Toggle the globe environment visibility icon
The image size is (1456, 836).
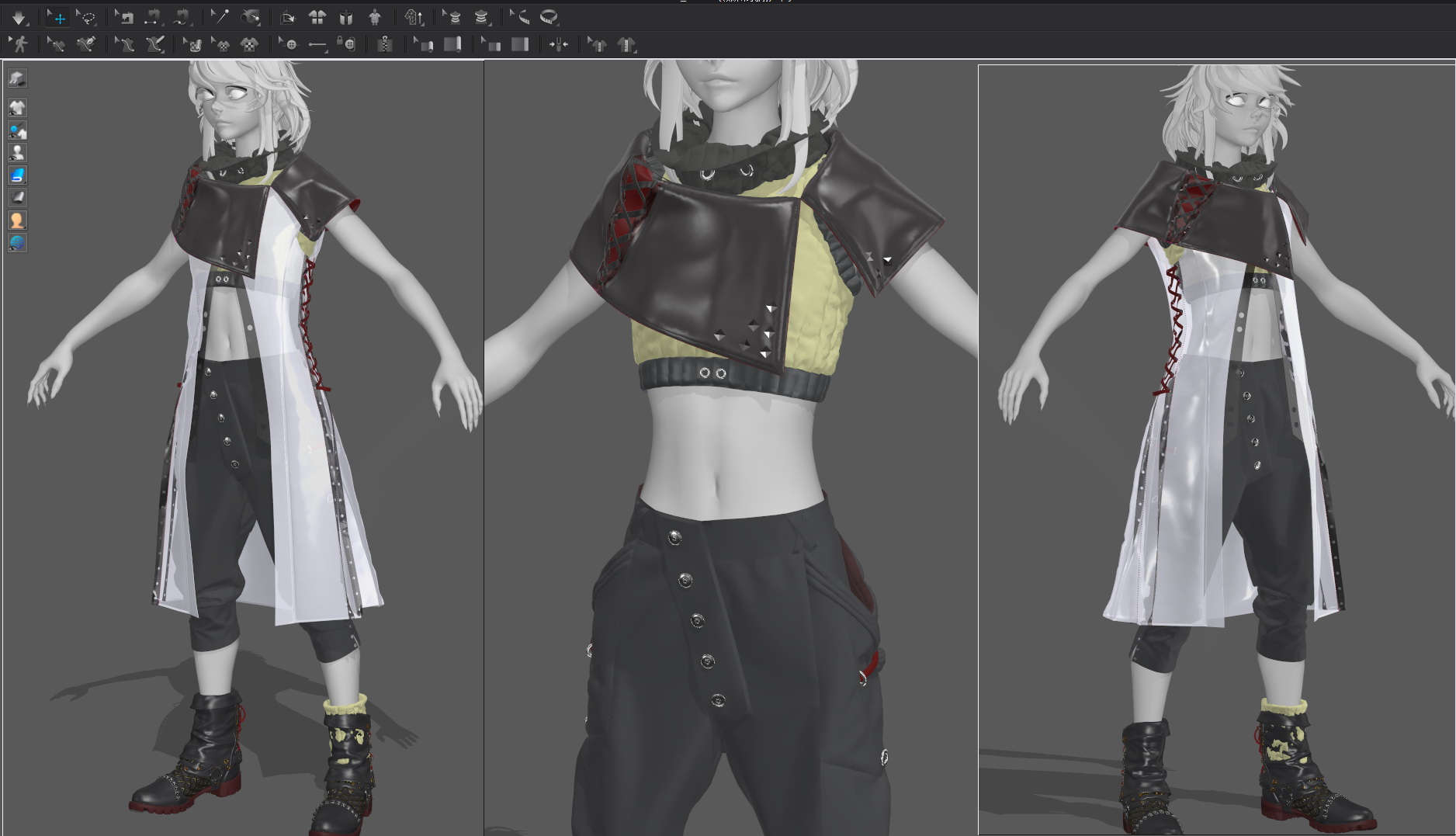[x=17, y=243]
